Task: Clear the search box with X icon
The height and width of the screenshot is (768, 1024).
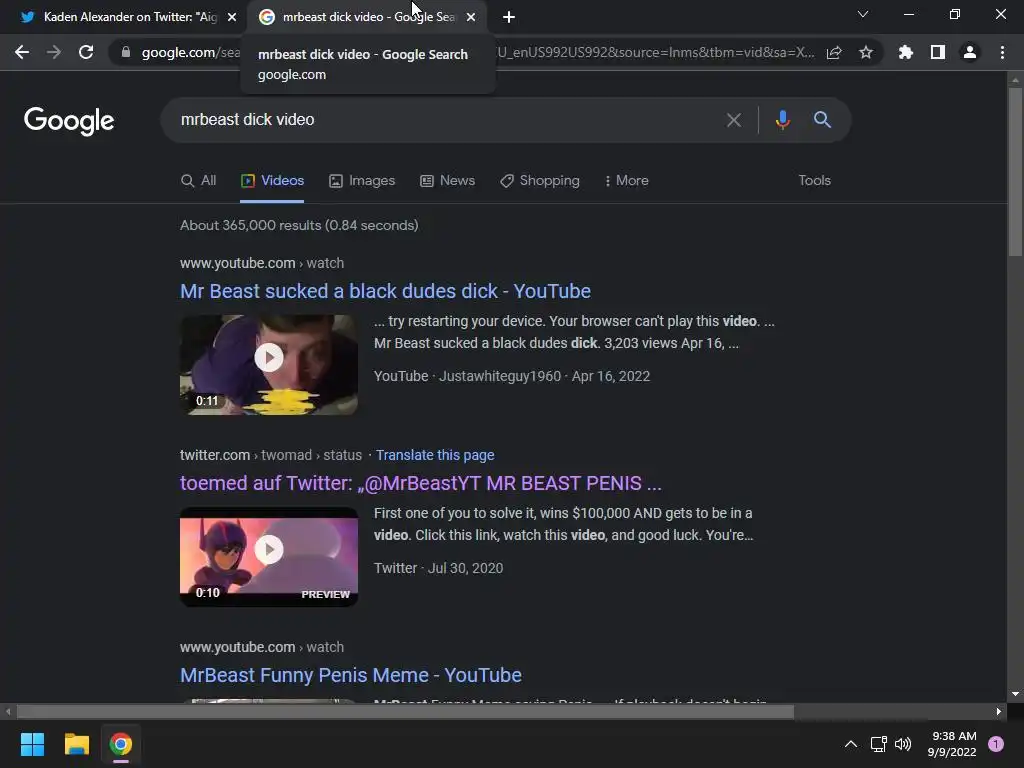Action: point(734,120)
